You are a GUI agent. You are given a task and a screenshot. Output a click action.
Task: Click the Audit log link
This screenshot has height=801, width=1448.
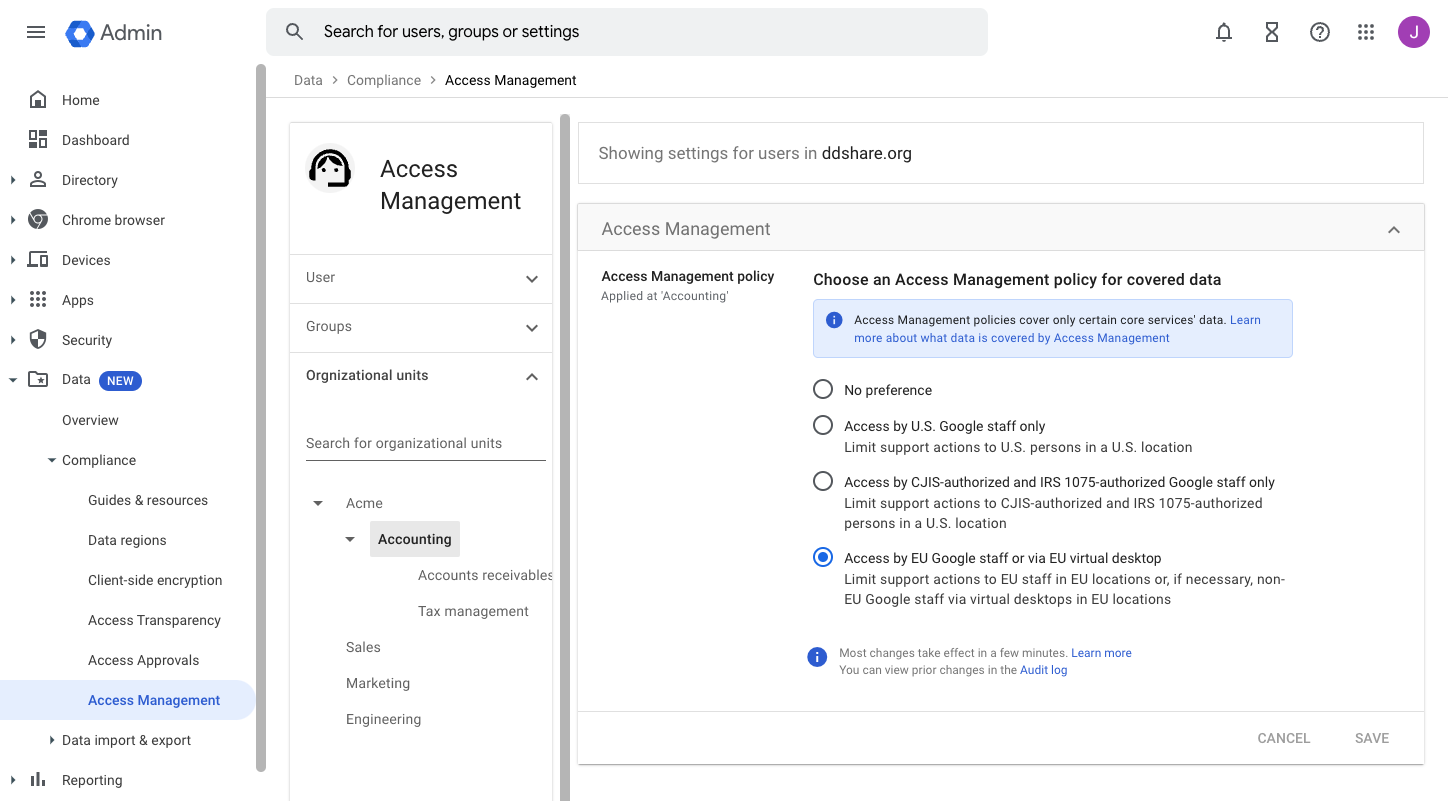(1043, 670)
